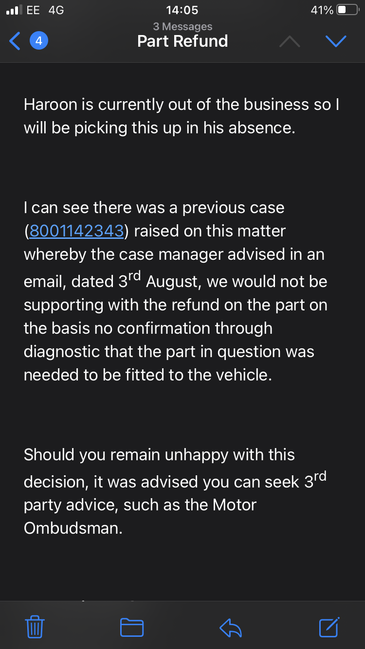
Task: Tap the unread count badge showing 4
Action: (39, 41)
